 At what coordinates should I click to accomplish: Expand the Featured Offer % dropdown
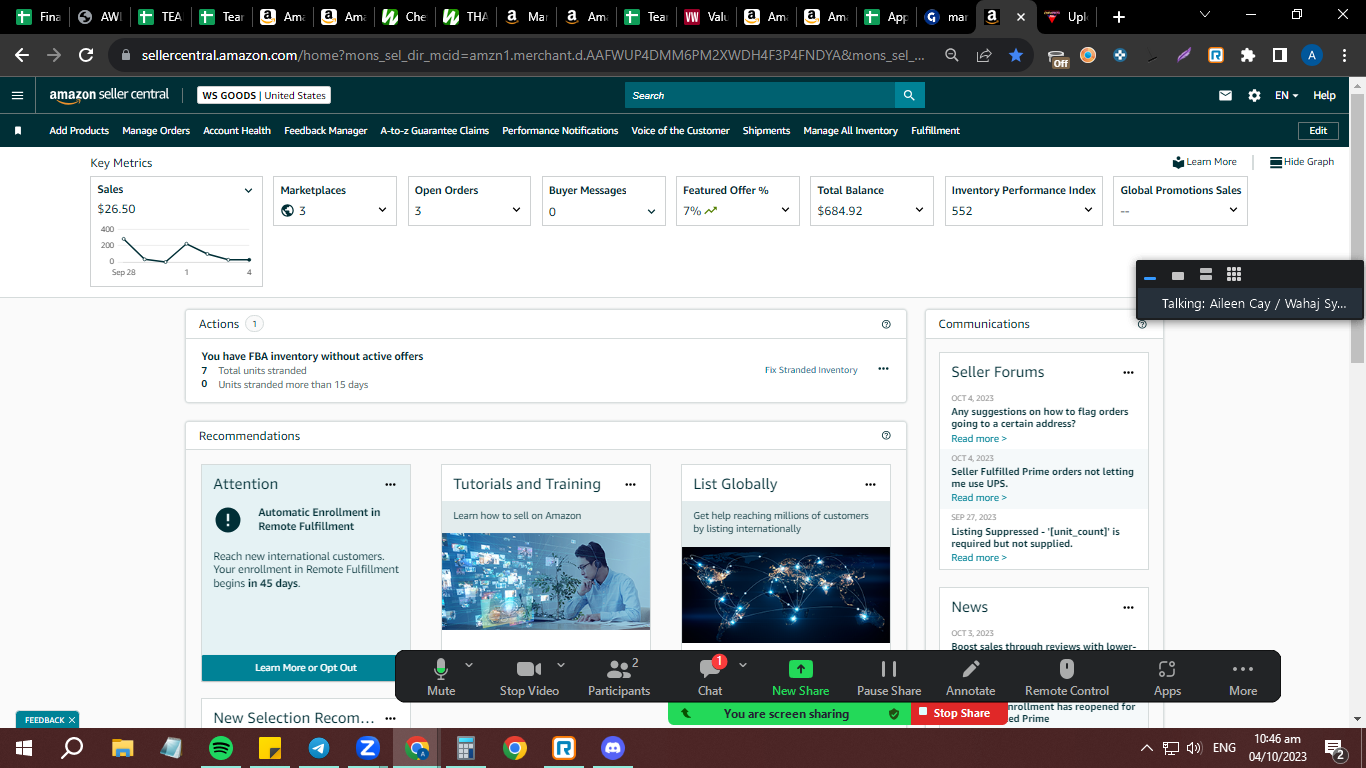click(785, 210)
